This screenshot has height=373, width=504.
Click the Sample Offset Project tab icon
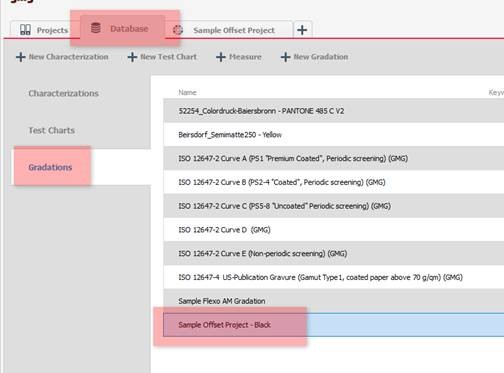pyautogui.click(x=178, y=30)
